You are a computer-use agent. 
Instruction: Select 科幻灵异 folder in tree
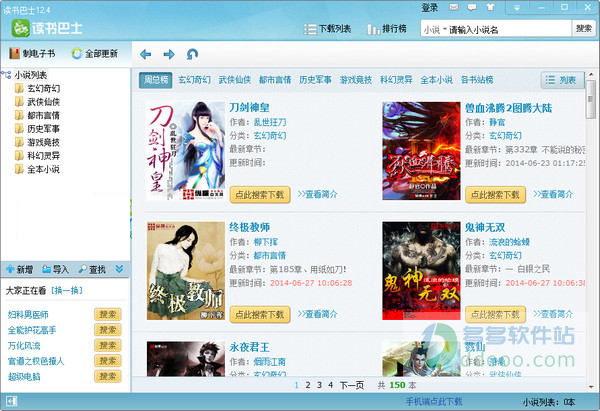(38, 156)
